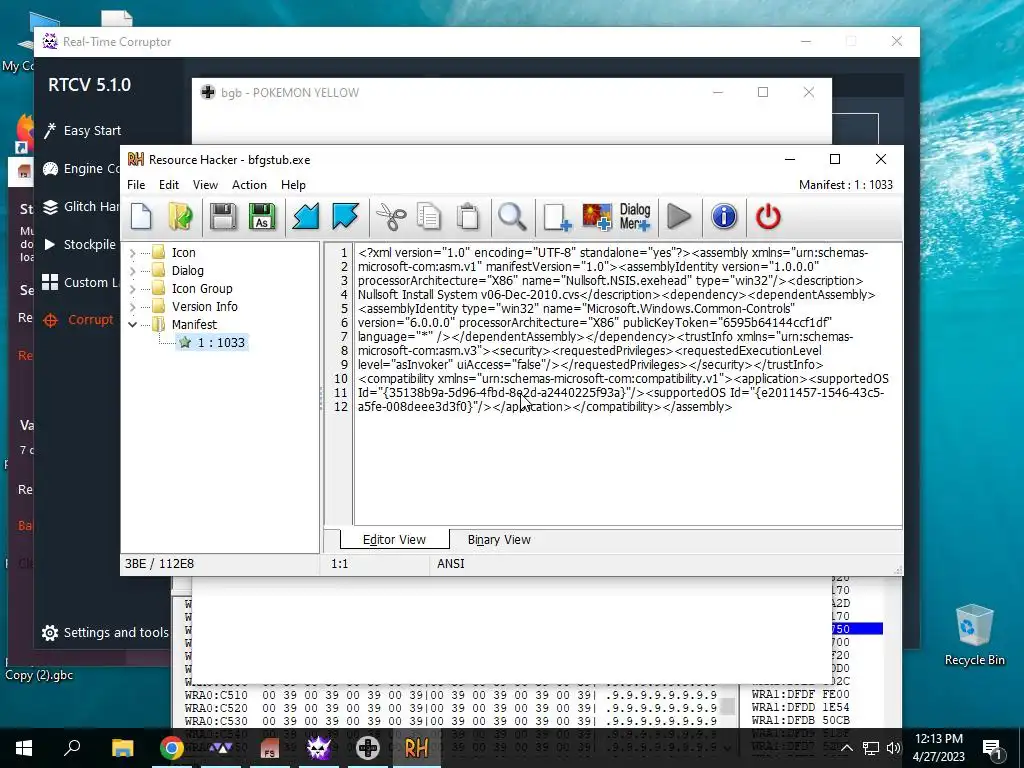Open the View menu
1024x768 pixels.
[205, 185]
